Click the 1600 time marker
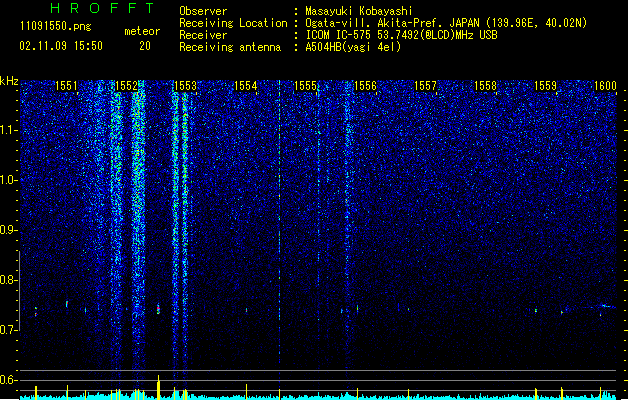629x400 pixels. click(x=605, y=86)
